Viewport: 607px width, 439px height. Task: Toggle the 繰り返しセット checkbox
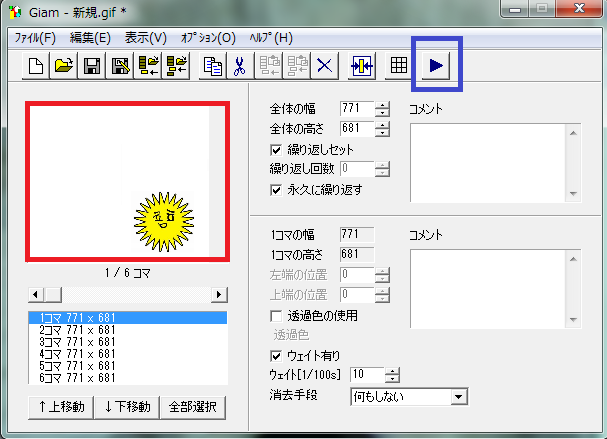click(276, 150)
